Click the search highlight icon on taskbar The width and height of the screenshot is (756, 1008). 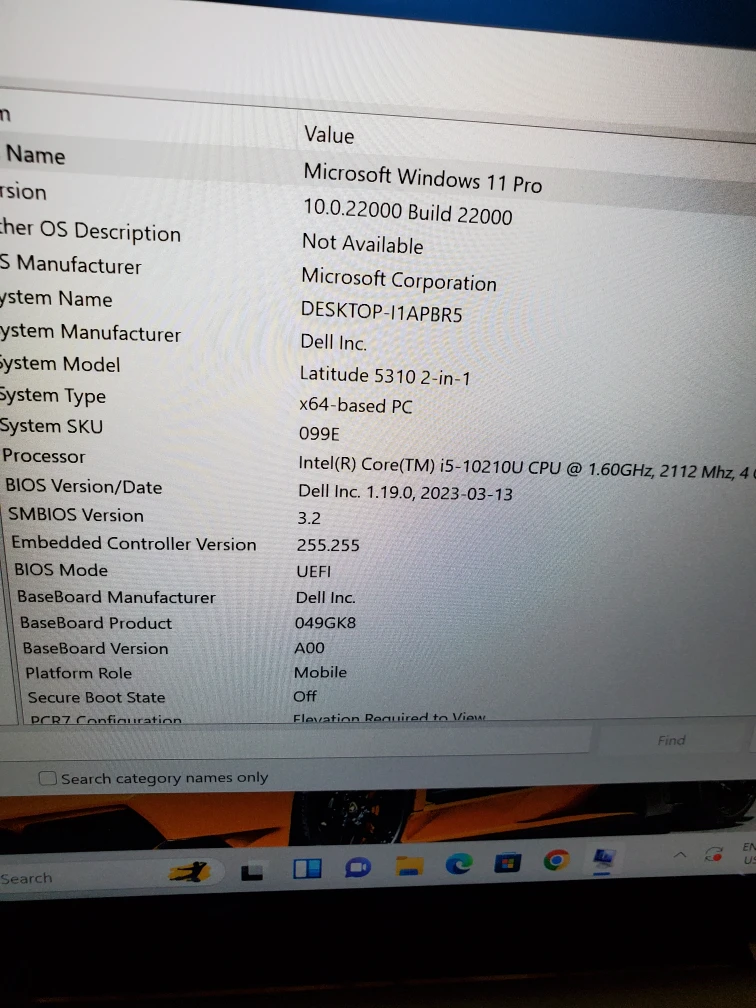tap(189, 872)
